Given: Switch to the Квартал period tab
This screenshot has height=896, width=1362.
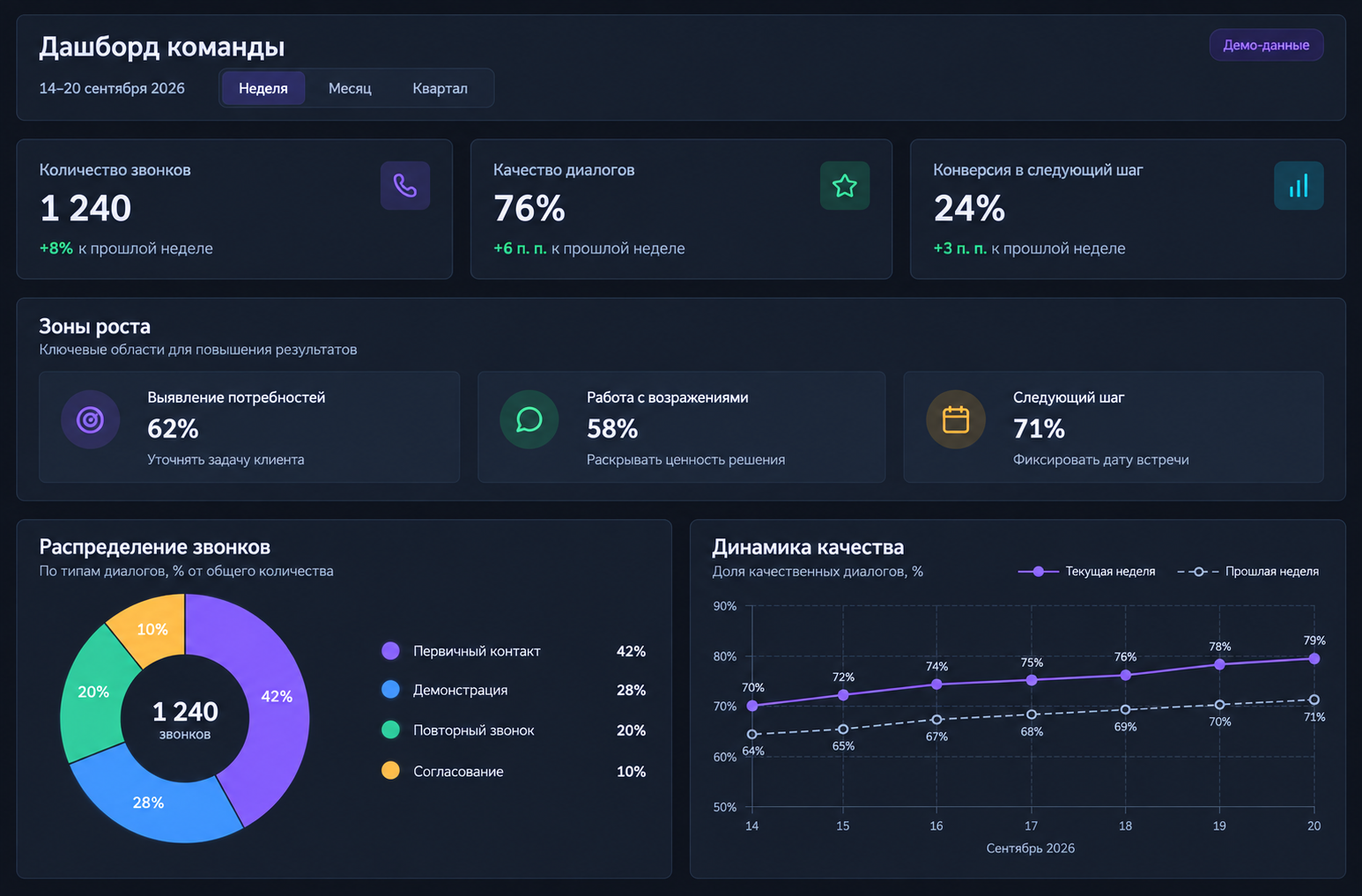Looking at the screenshot, I should pos(440,88).
